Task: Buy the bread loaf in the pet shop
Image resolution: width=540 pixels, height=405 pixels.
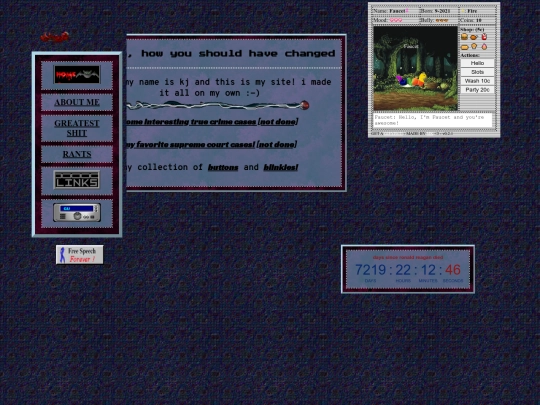Action: click(x=465, y=46)
